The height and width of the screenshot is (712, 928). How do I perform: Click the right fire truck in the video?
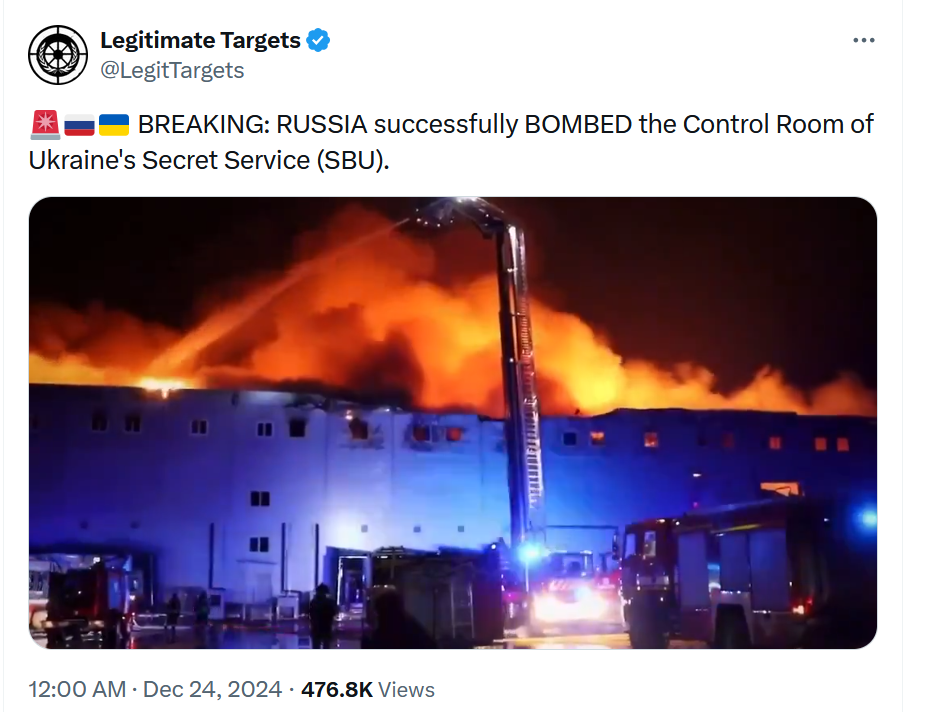pyautogui.click(x=728, y=573)
